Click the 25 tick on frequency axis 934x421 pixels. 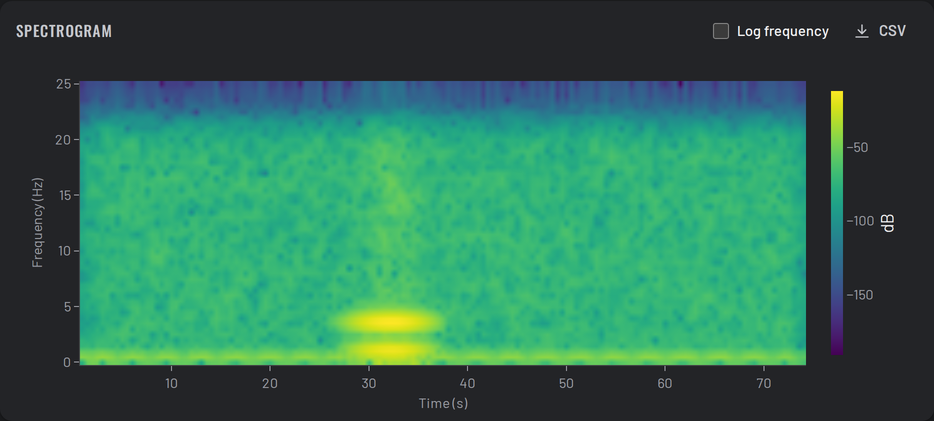pyautogui.click(x=64, y=84)
